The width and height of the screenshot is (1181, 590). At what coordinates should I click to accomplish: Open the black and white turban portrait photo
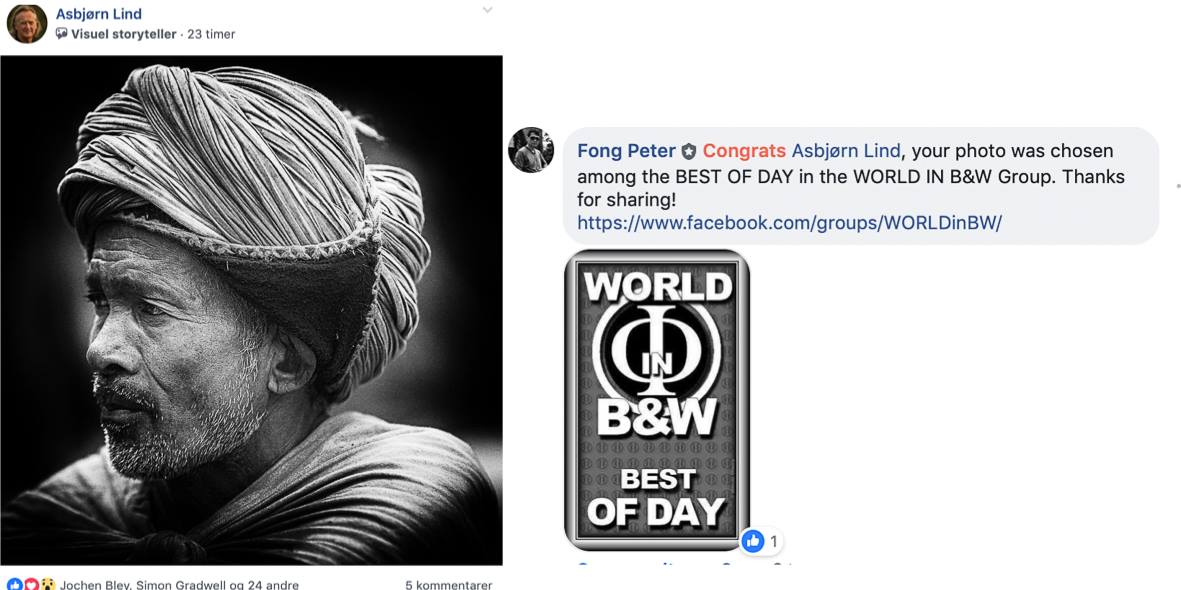click(252, 310)
